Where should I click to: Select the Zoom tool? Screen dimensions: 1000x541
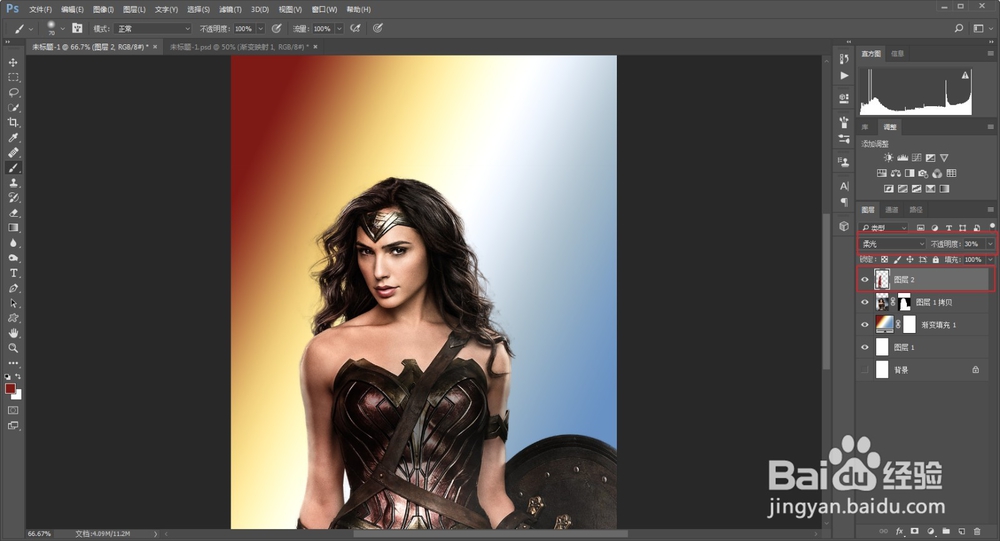point(13,348)
